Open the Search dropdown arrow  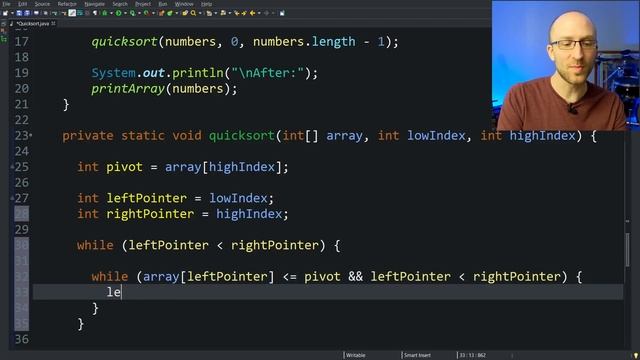[200, 13]
